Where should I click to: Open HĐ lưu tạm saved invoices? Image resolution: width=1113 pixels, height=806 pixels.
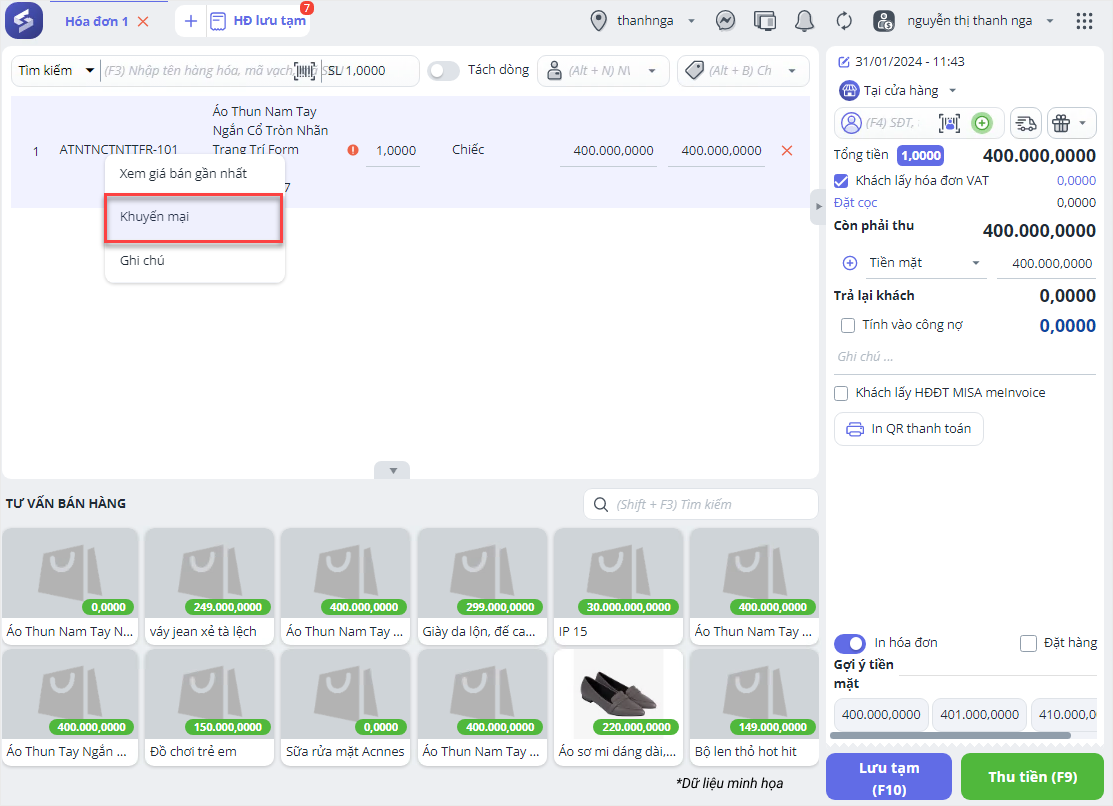[x=259, y=21]
